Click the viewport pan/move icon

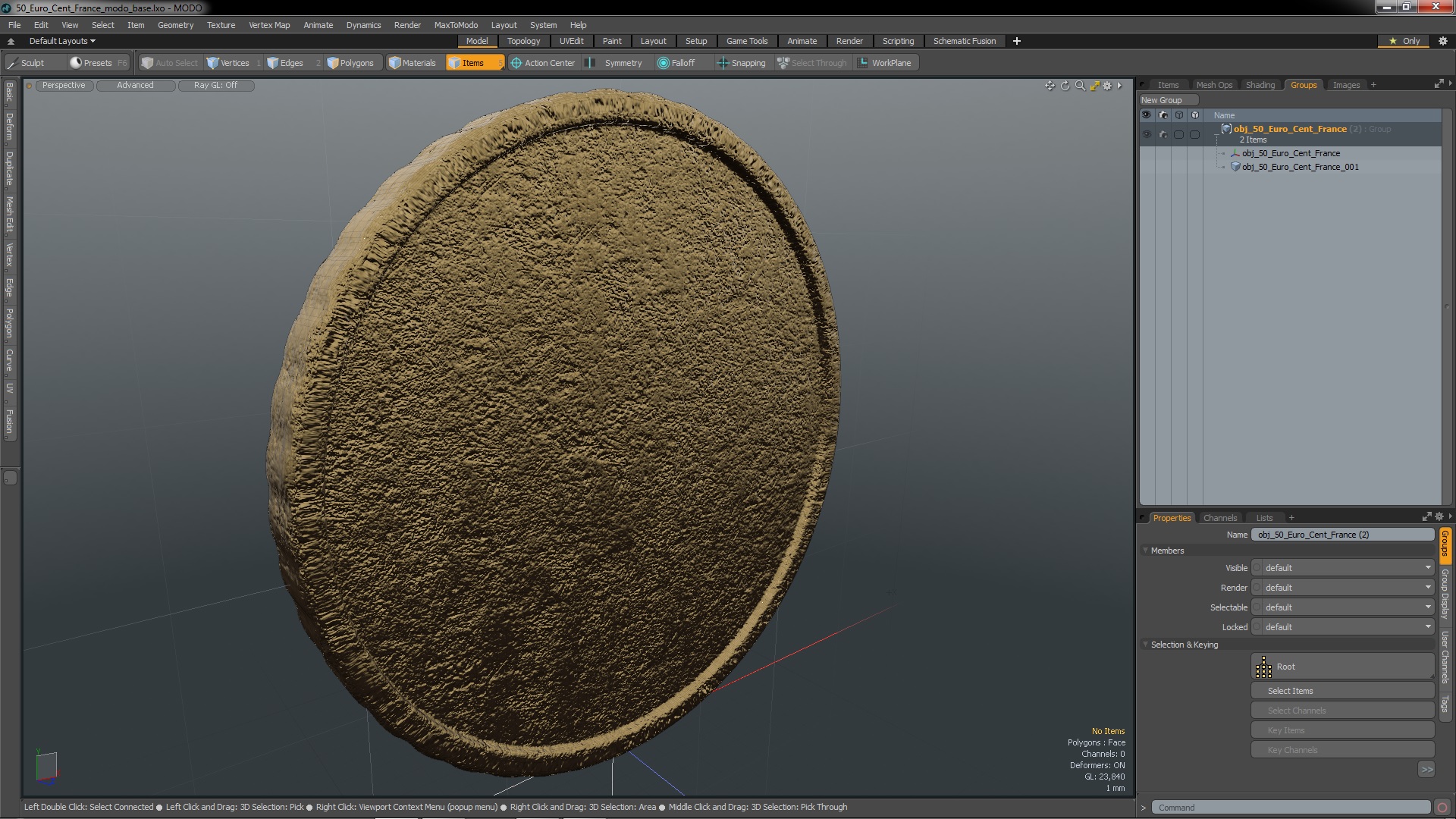(x=1050, y=86)
